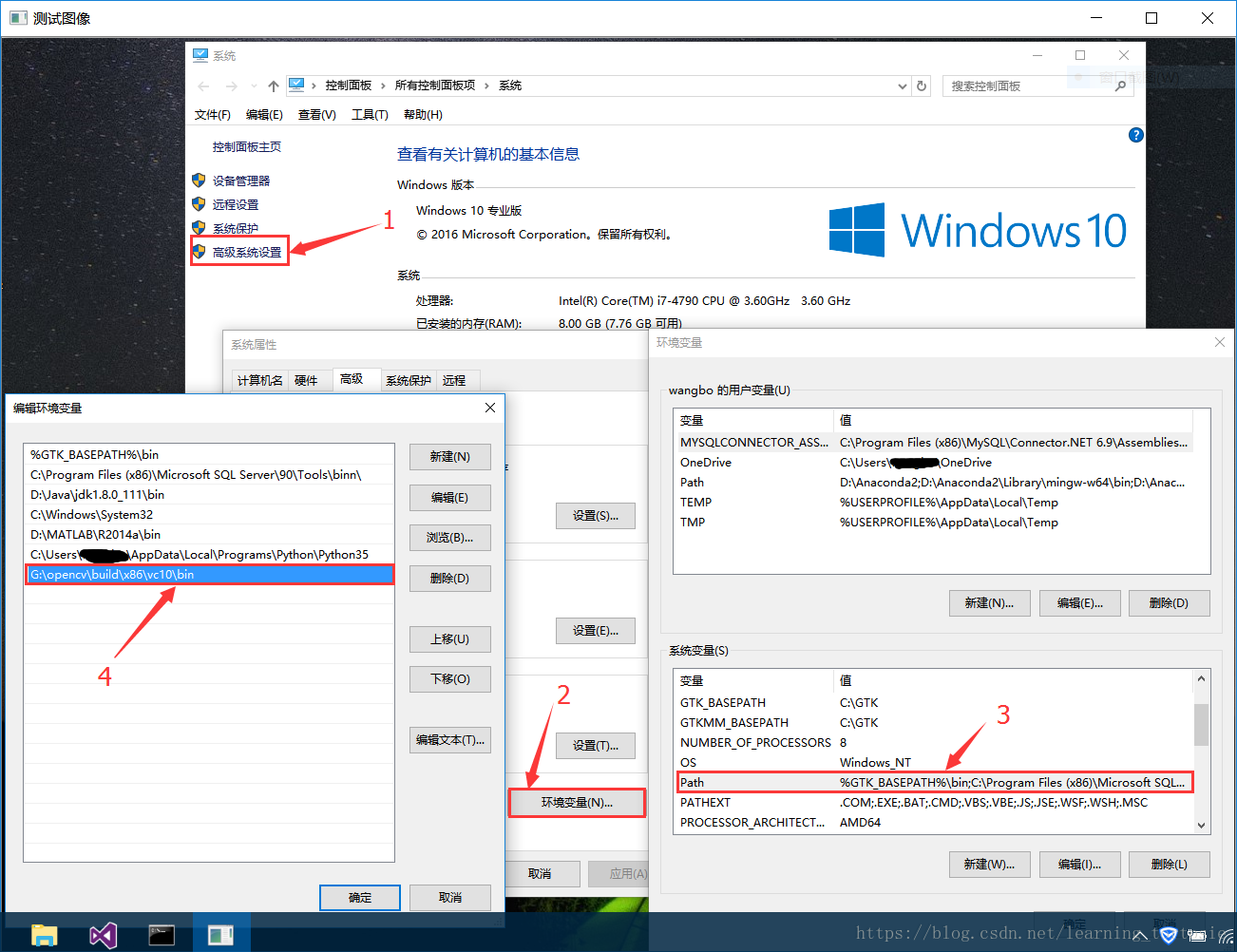Click the active image viewer taskbar icon
Screen dimensions: 1237x952
pos(221,935)
